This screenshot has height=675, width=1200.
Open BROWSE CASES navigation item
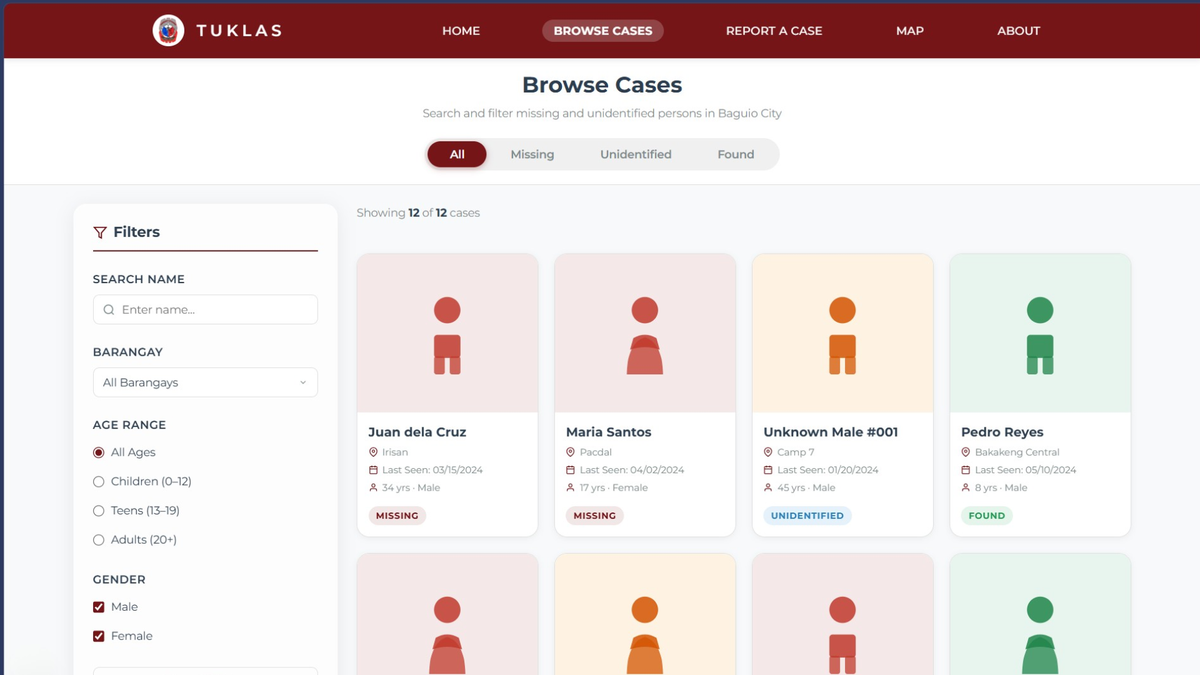point(603,31)
